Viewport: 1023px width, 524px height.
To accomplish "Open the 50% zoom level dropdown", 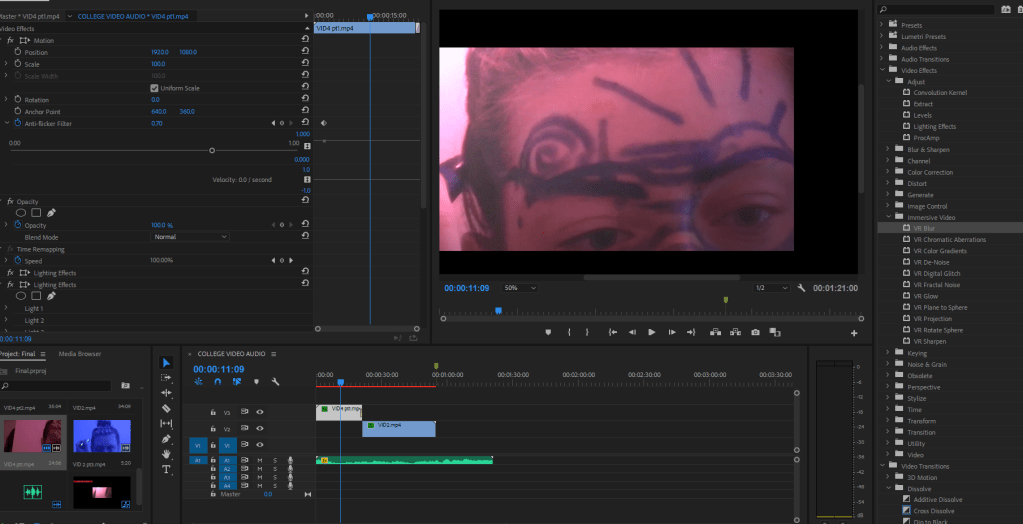I will click(x=519, y=288).
